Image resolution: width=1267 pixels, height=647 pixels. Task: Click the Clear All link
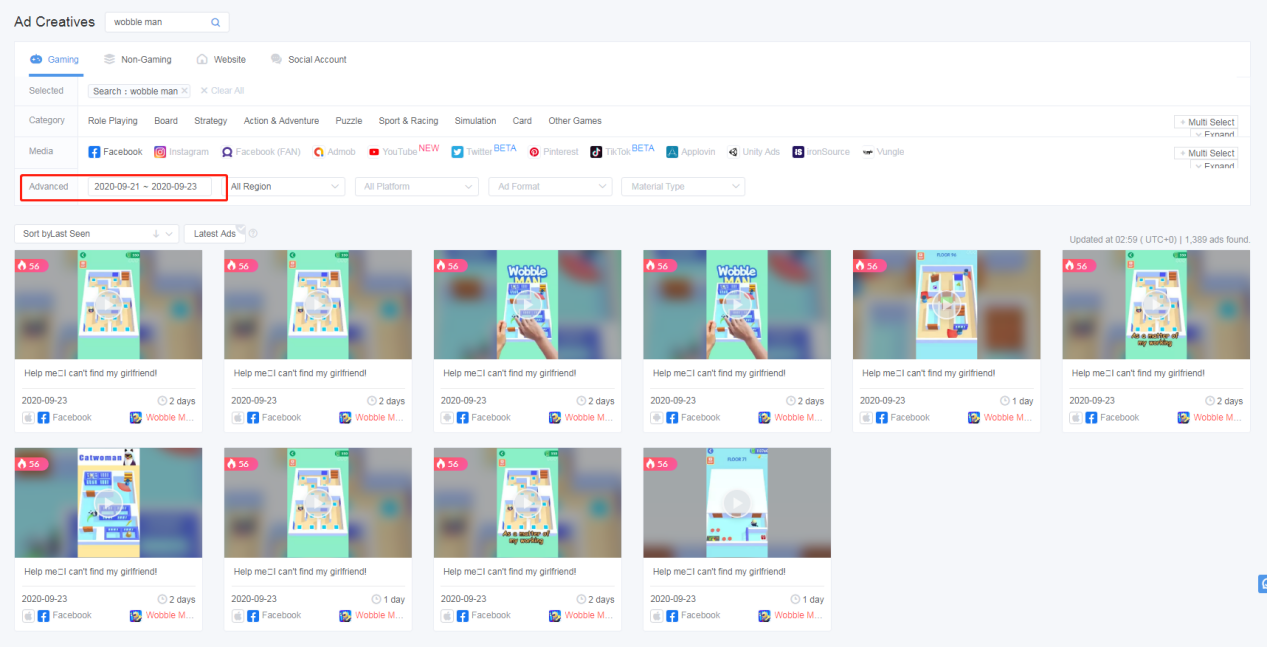pos(222,91)
